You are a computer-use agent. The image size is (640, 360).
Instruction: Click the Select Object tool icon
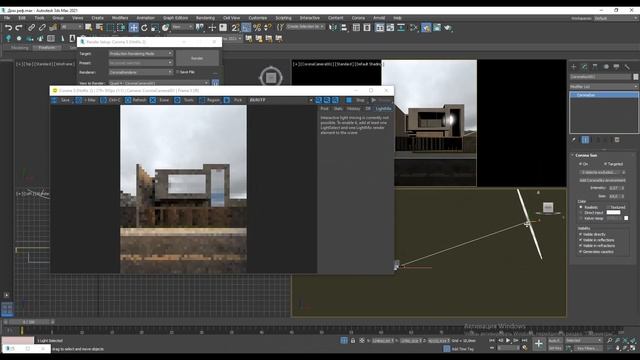pyautogui.click(x=89, y=27)
